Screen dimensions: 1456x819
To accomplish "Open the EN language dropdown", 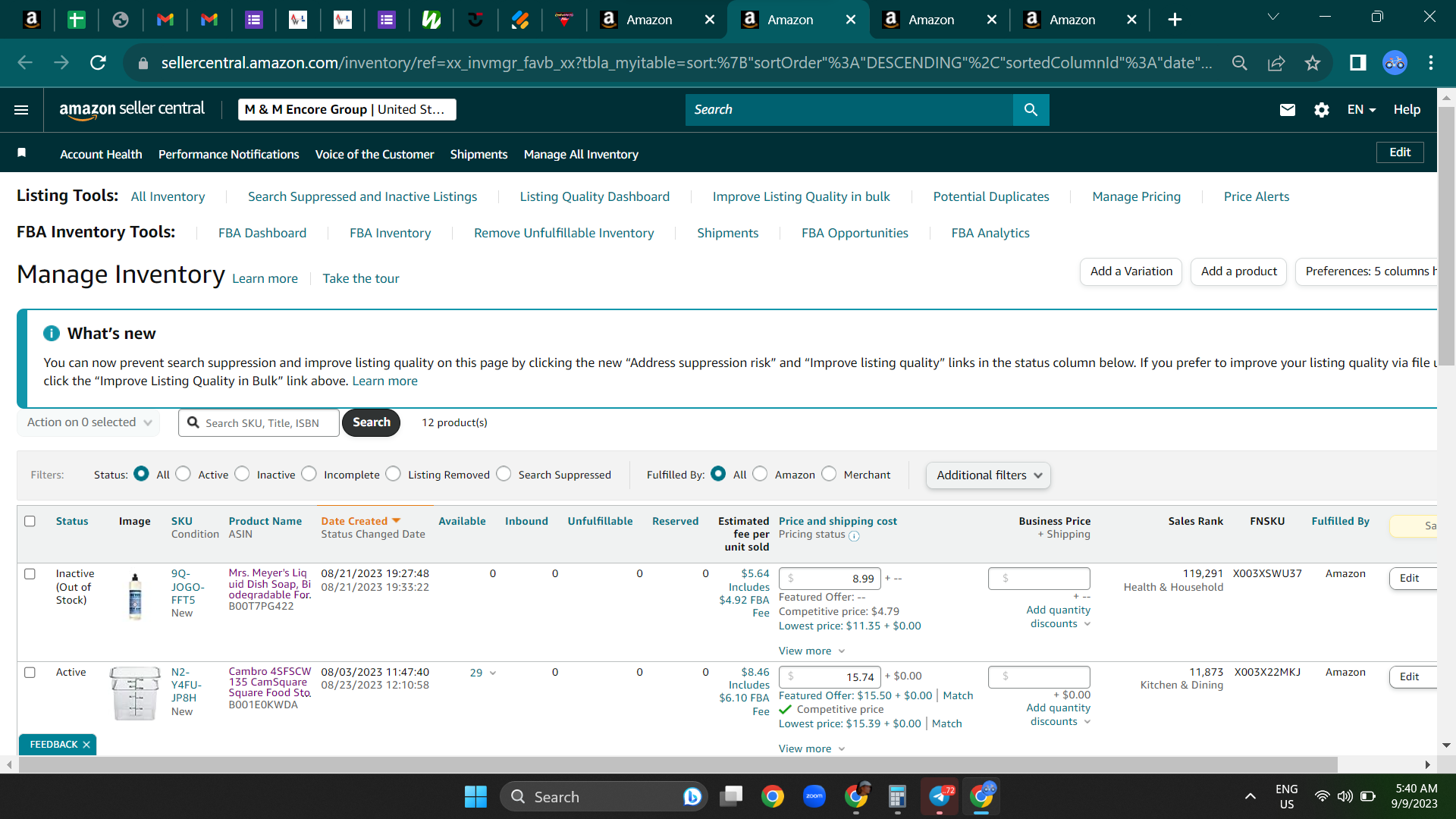I will point(1361,110).
